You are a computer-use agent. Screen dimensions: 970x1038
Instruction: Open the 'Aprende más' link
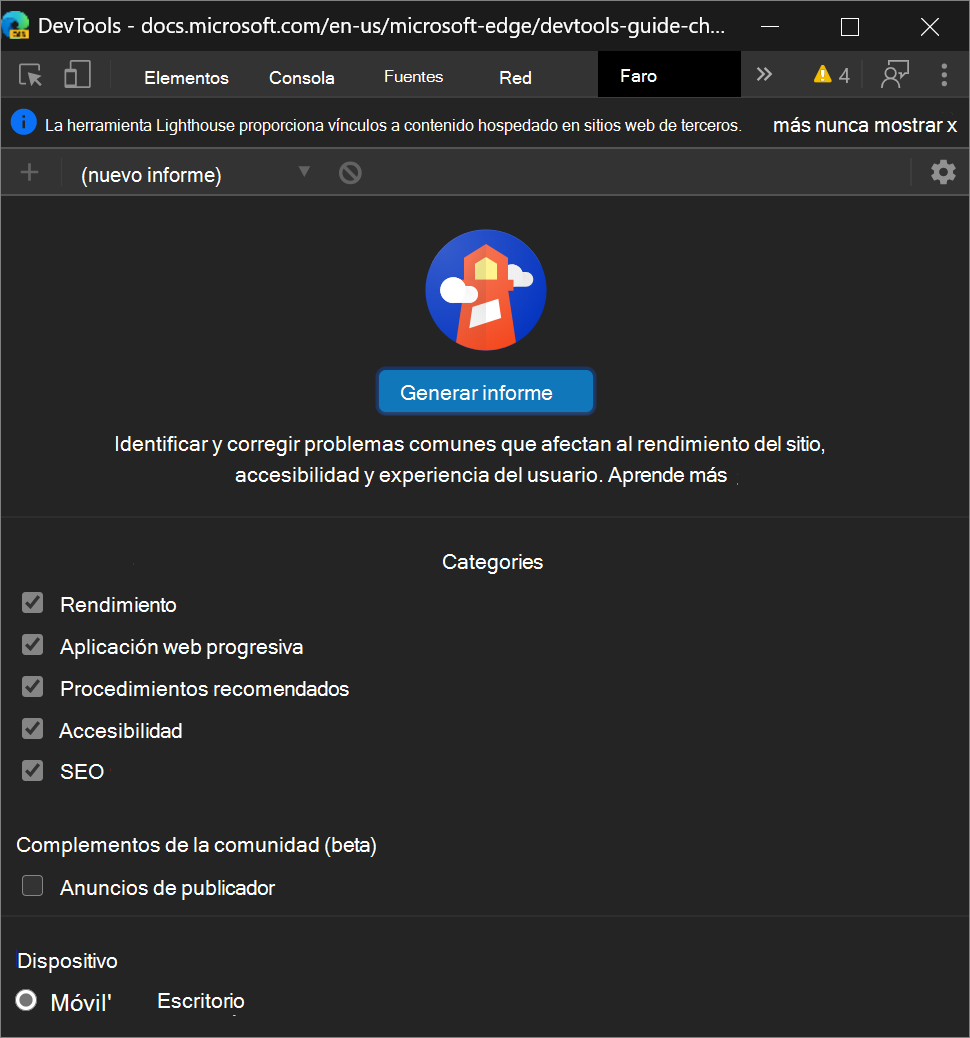click(x=667, y=475)
